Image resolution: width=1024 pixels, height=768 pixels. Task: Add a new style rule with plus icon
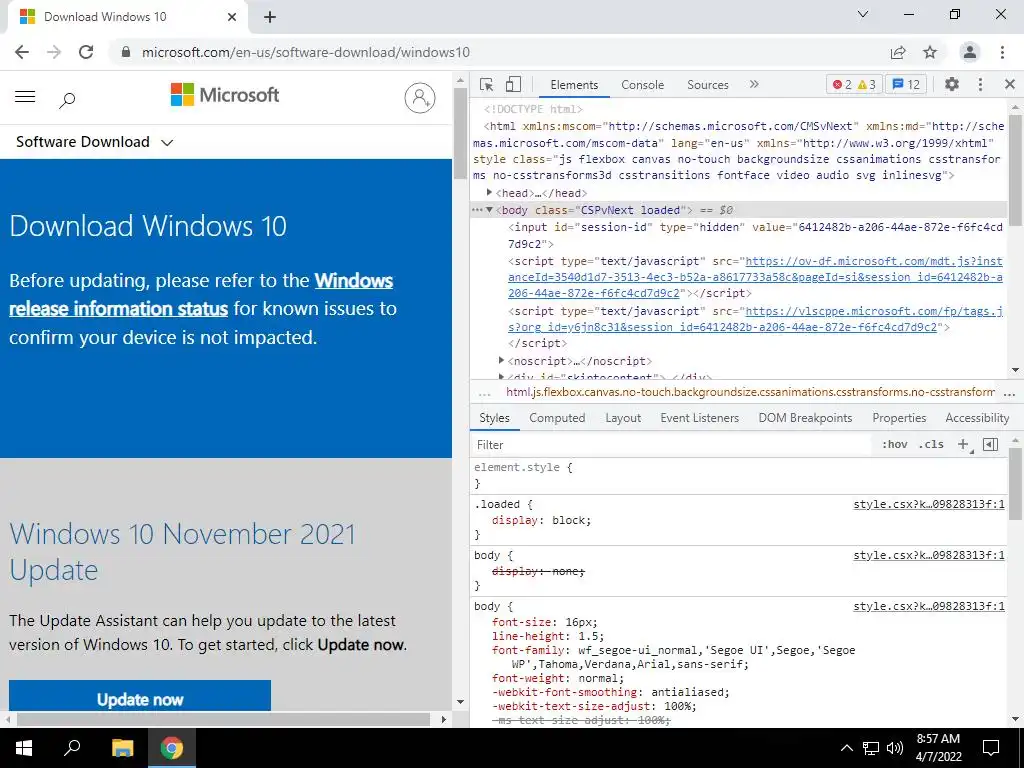tap(963, 444)
